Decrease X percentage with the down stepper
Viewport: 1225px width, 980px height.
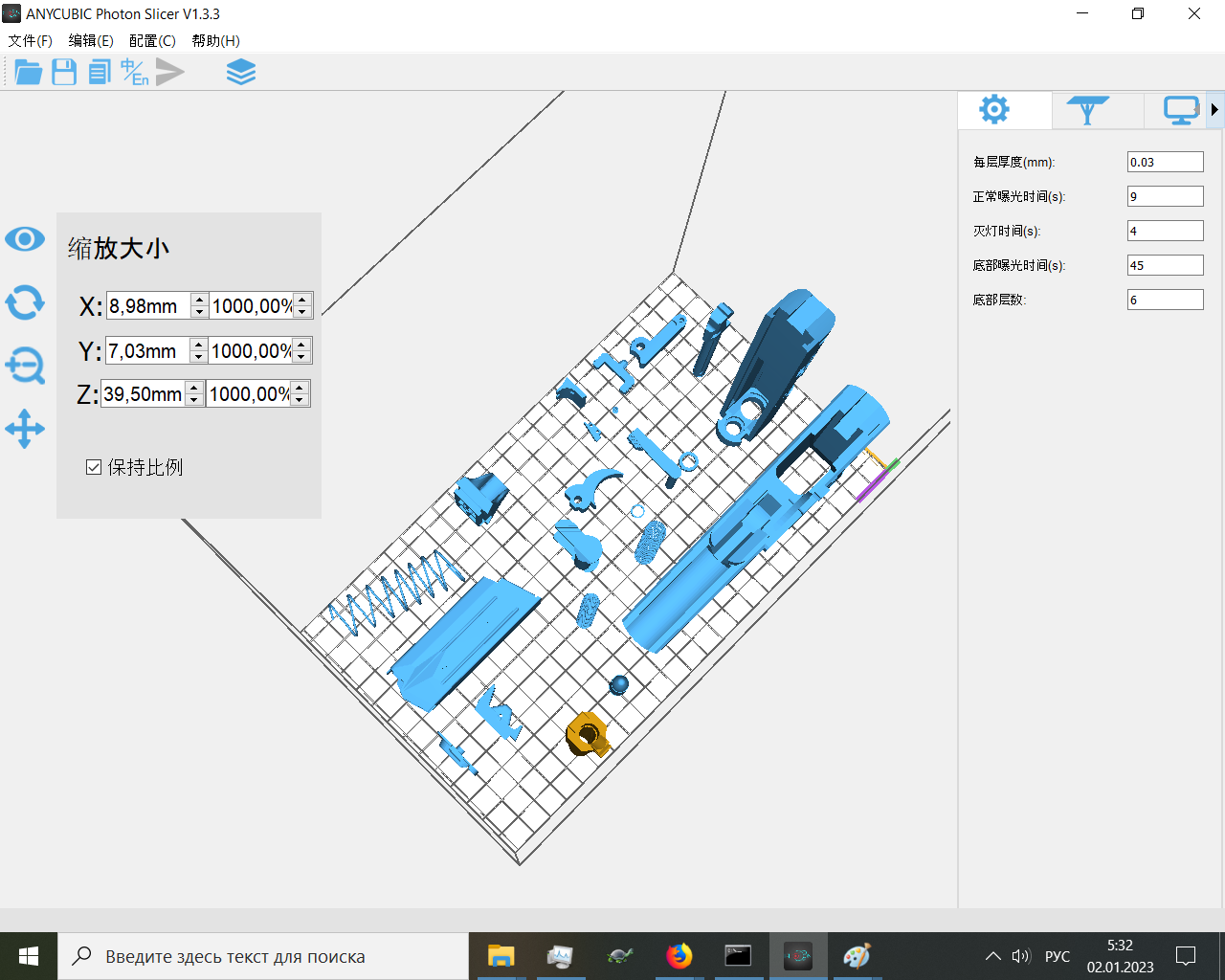pyautogui.click(x=302, y=313)
